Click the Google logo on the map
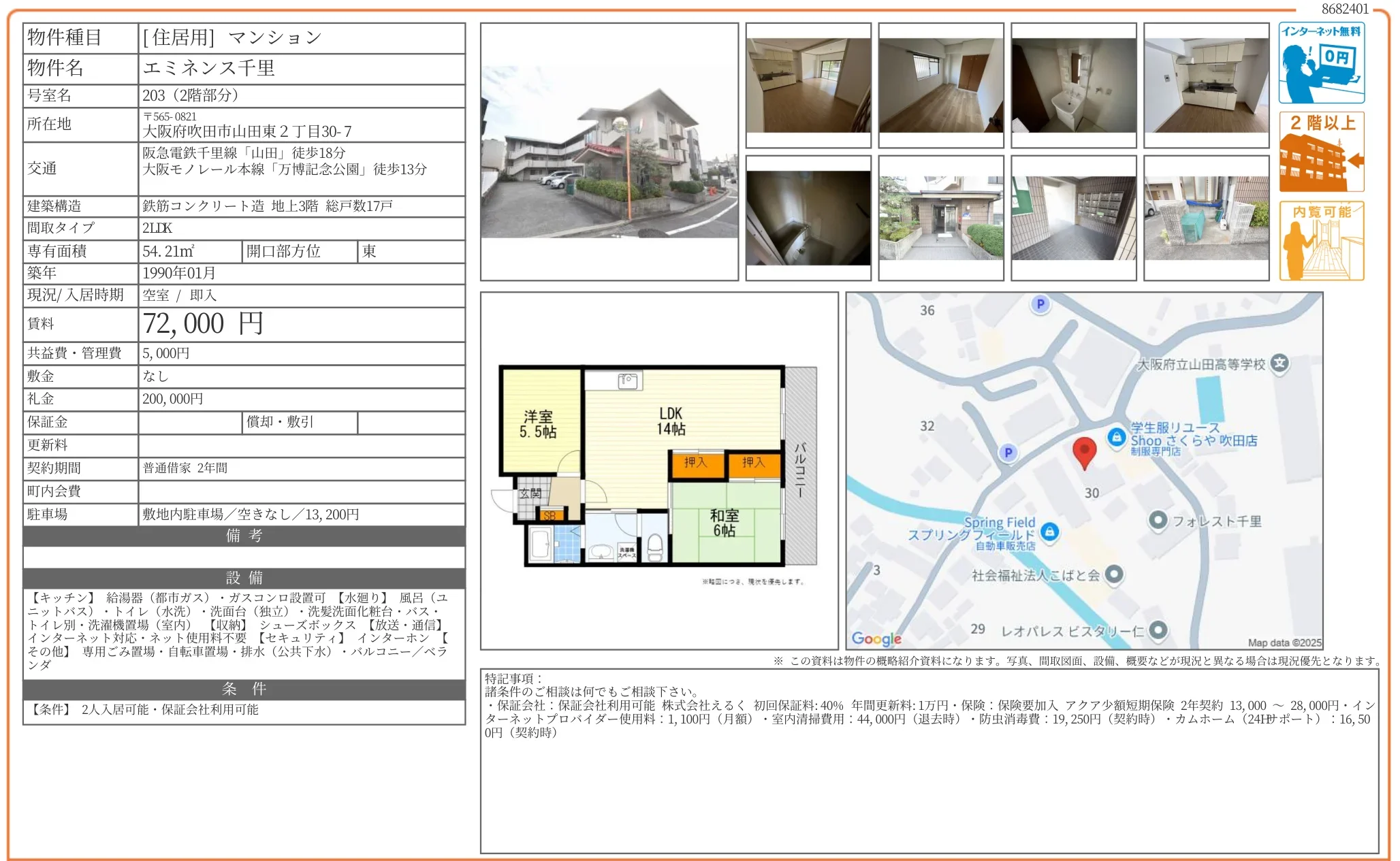Image resolution: width=1400 pixels, height=861 pixels. click(x=876, y=638)
